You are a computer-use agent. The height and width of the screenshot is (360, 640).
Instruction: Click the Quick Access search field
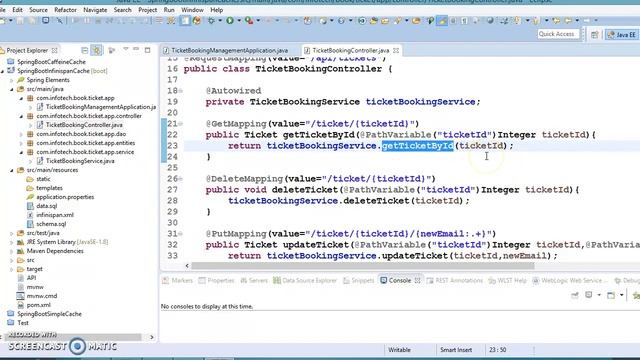[558, 34]
